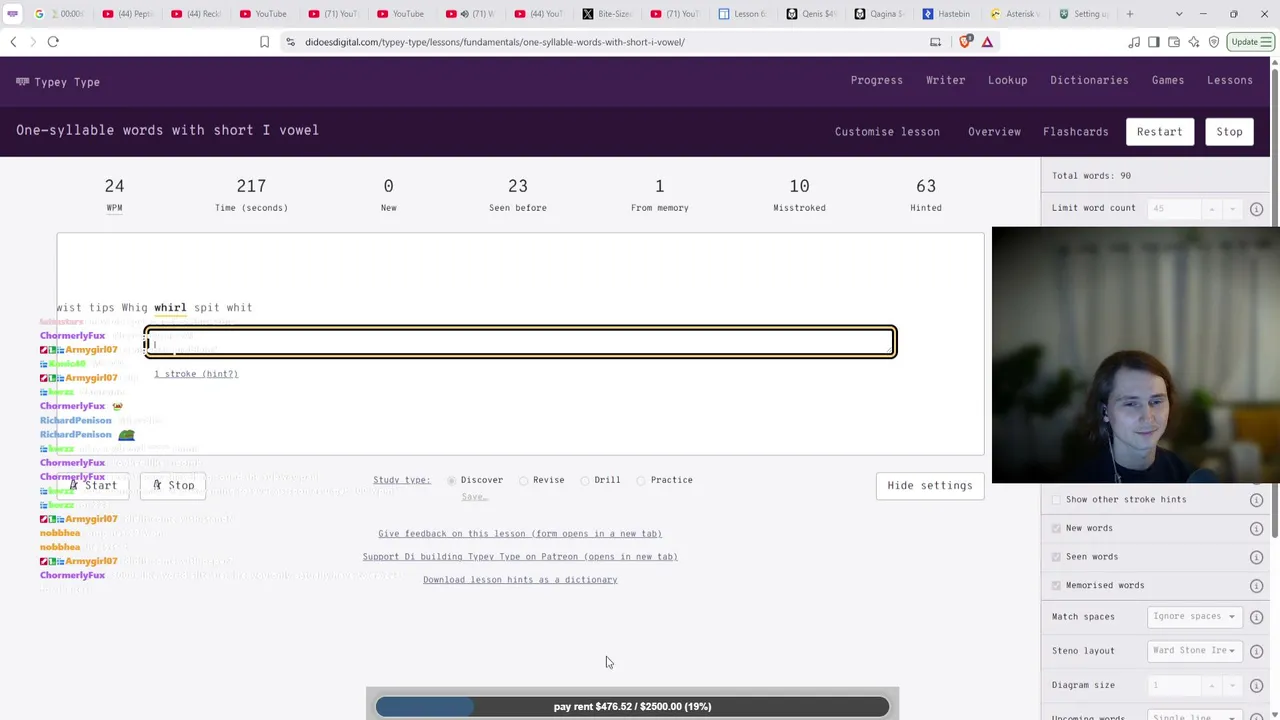Show info for Match spaces setting

pyautogui.click(x=1256, y=617)
